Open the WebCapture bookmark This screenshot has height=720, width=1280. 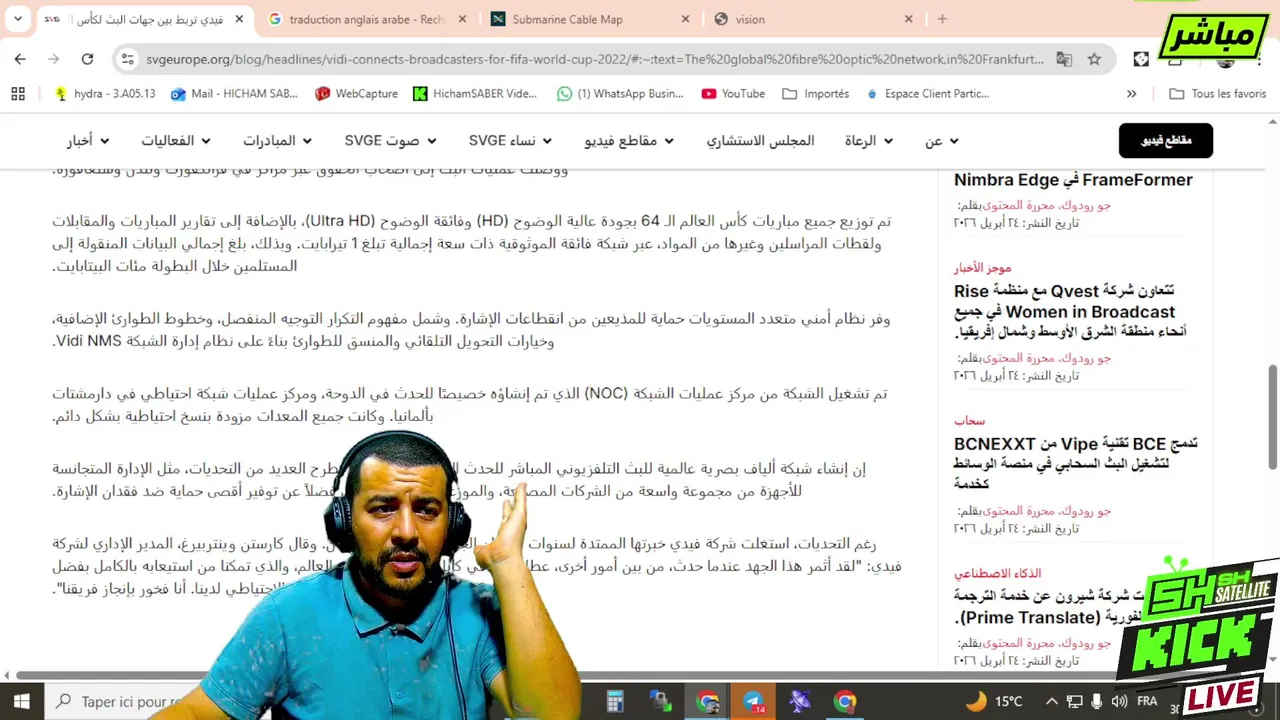coord(356,93)
